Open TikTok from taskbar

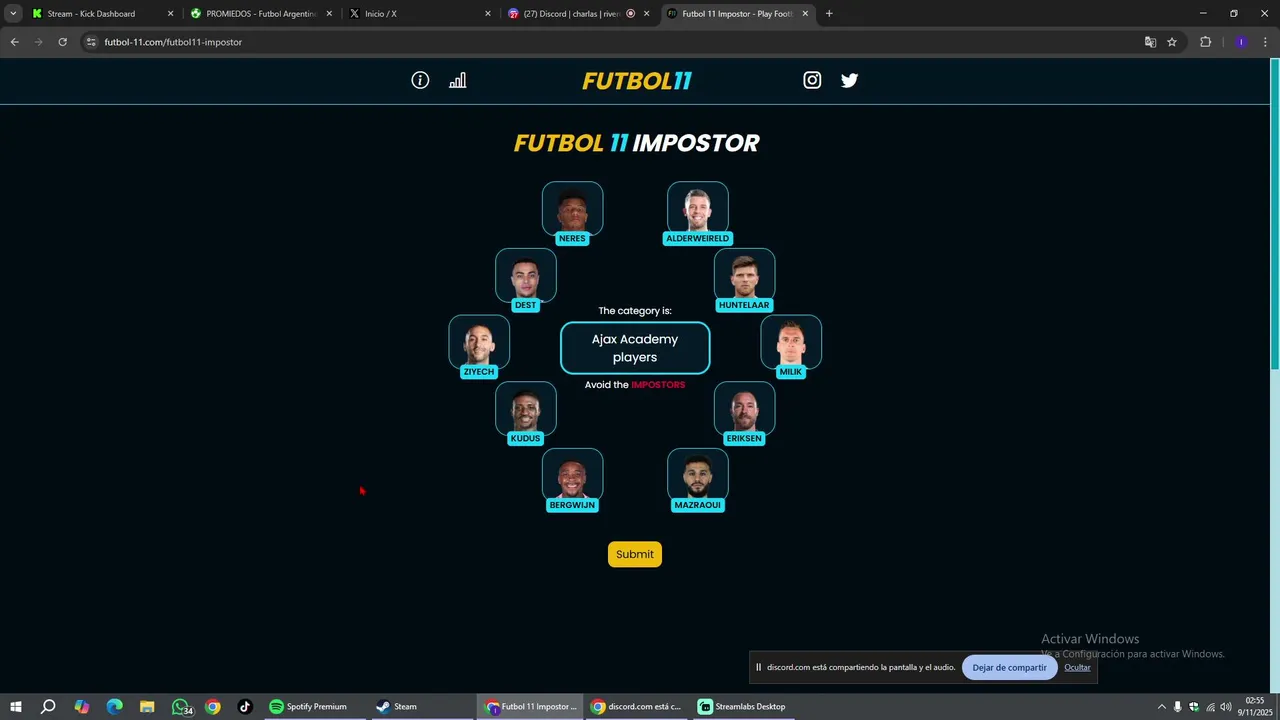pyautogui.click(x=245, y=707)
